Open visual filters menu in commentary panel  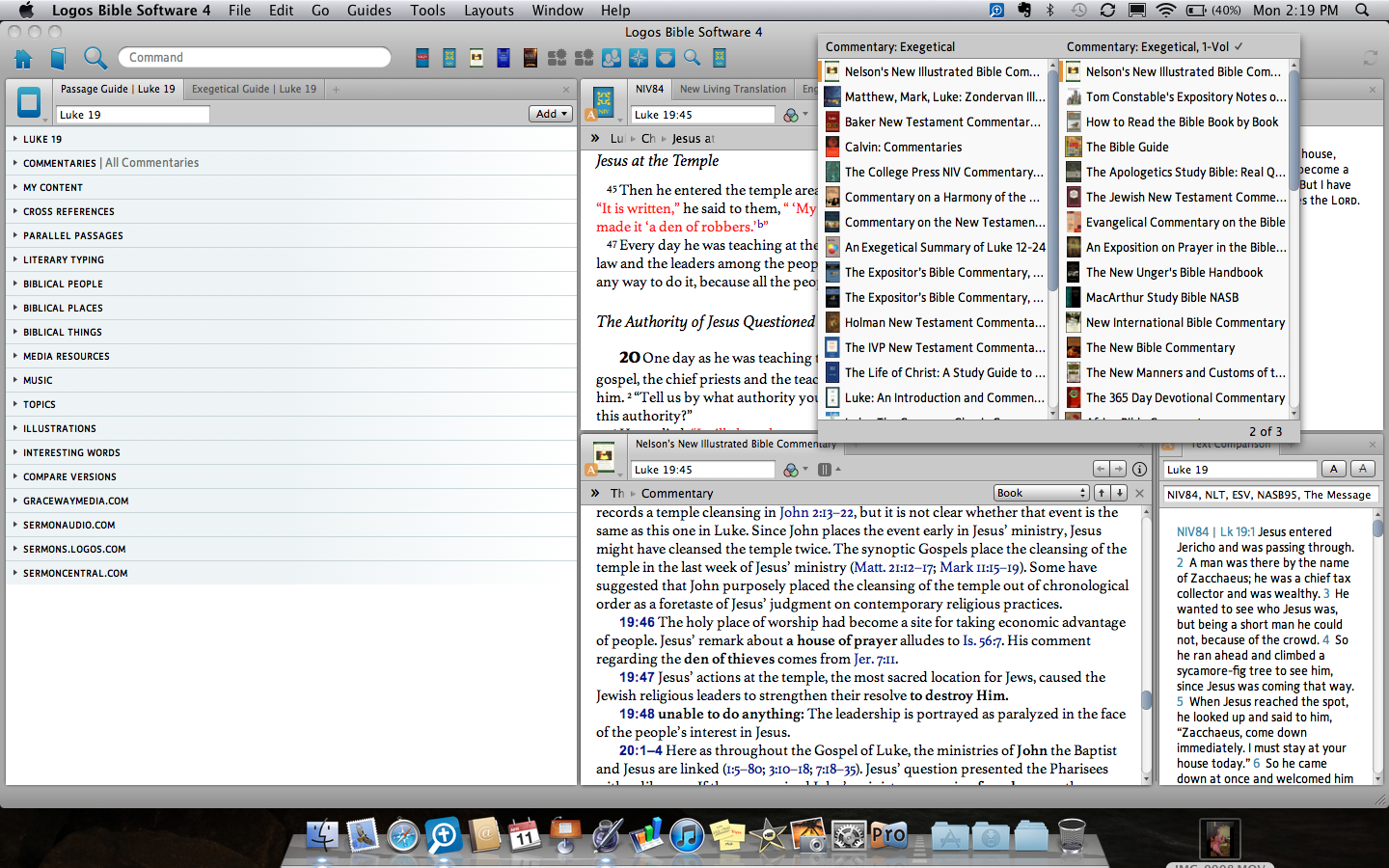click(795, 470)
